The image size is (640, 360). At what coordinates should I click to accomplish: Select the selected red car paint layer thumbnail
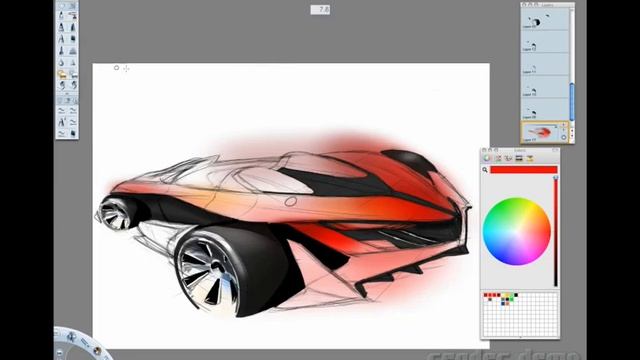click(x=540, y=132)
